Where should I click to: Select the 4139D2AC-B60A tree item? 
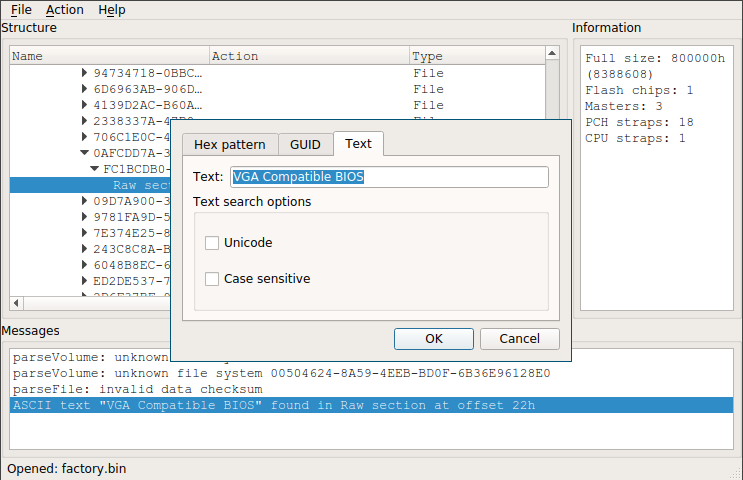click(x=147, y=105)
